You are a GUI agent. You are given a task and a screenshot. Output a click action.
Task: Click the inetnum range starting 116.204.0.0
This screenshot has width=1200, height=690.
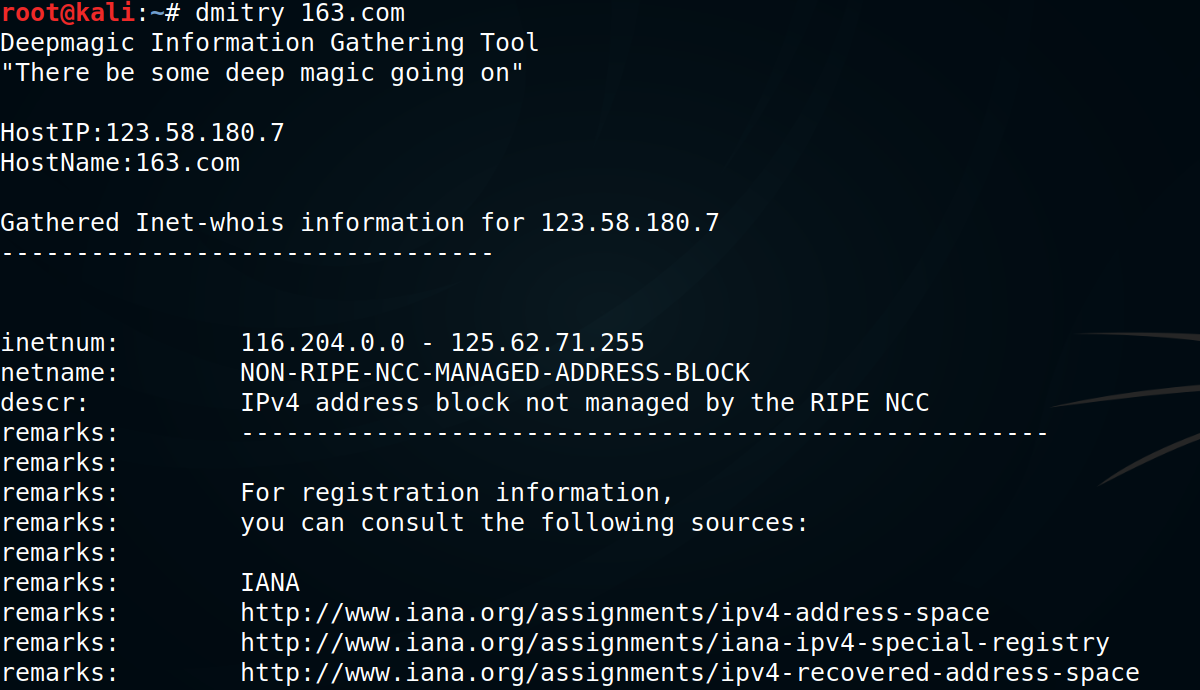point(442,343)
